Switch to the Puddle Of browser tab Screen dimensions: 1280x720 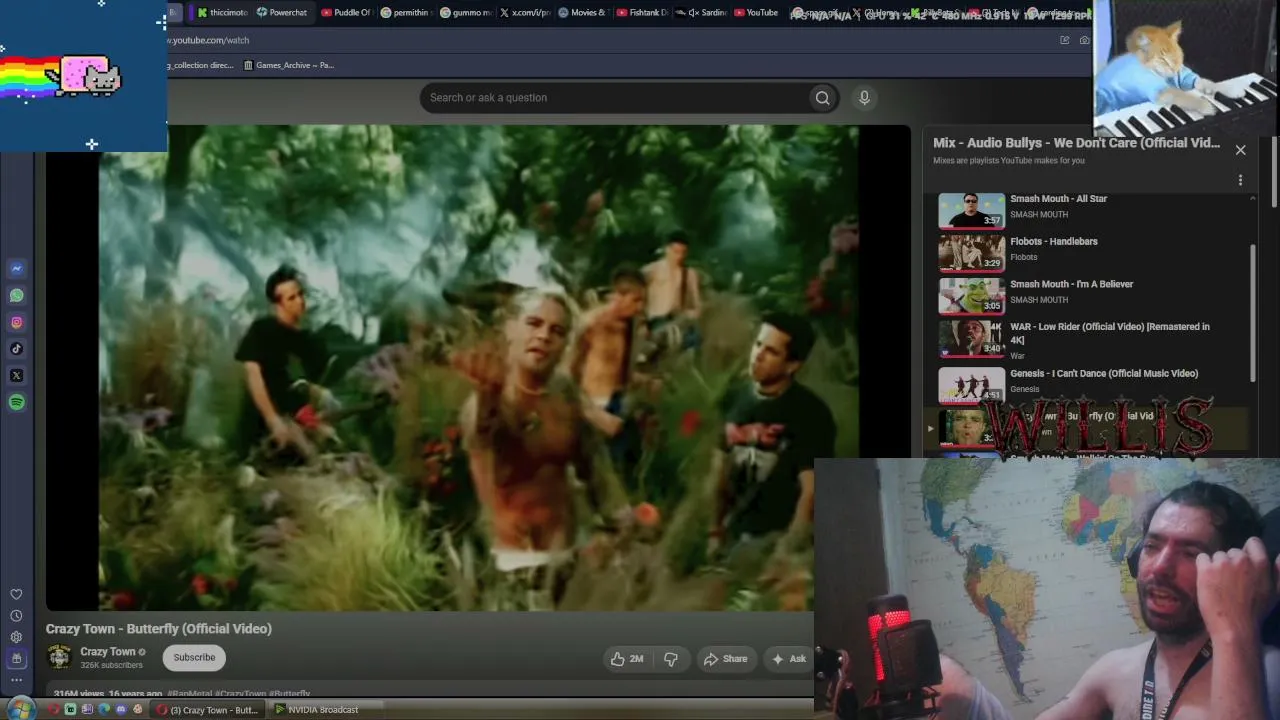point(346,13)
